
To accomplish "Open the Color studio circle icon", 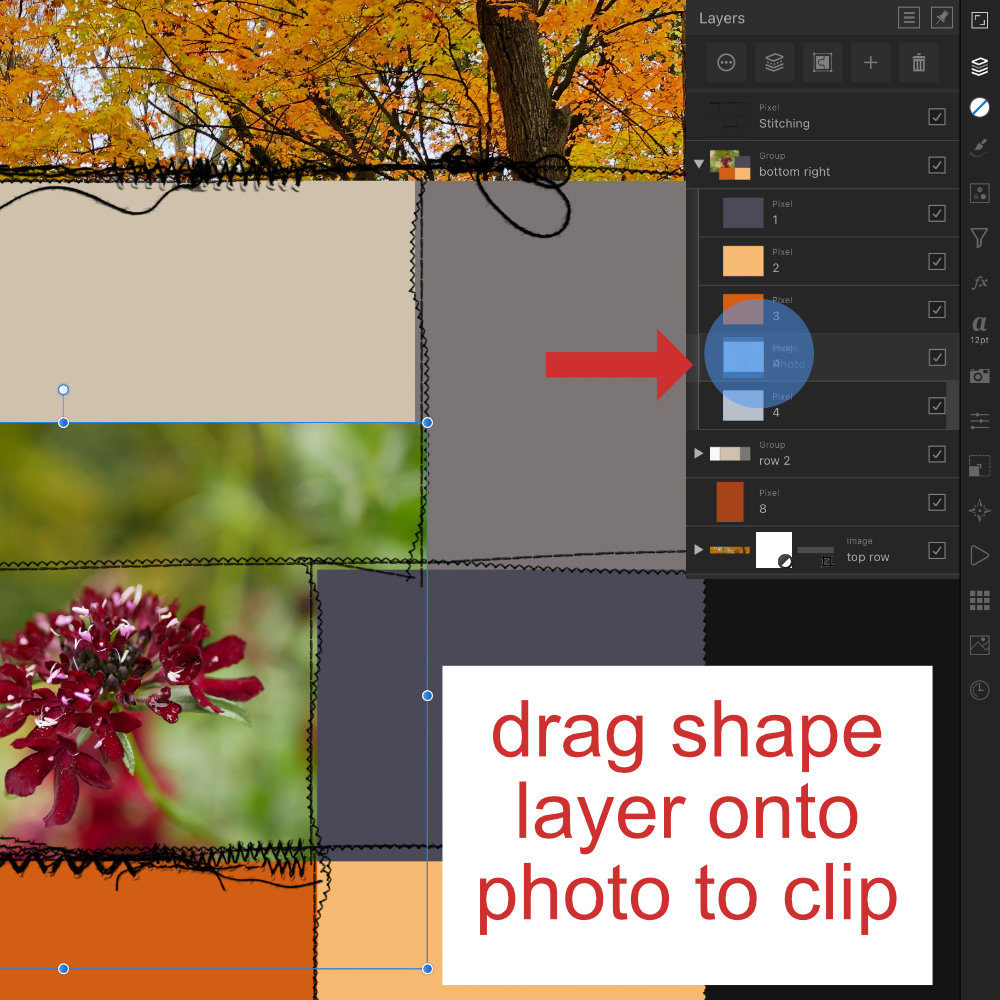I will coord(980,107).
